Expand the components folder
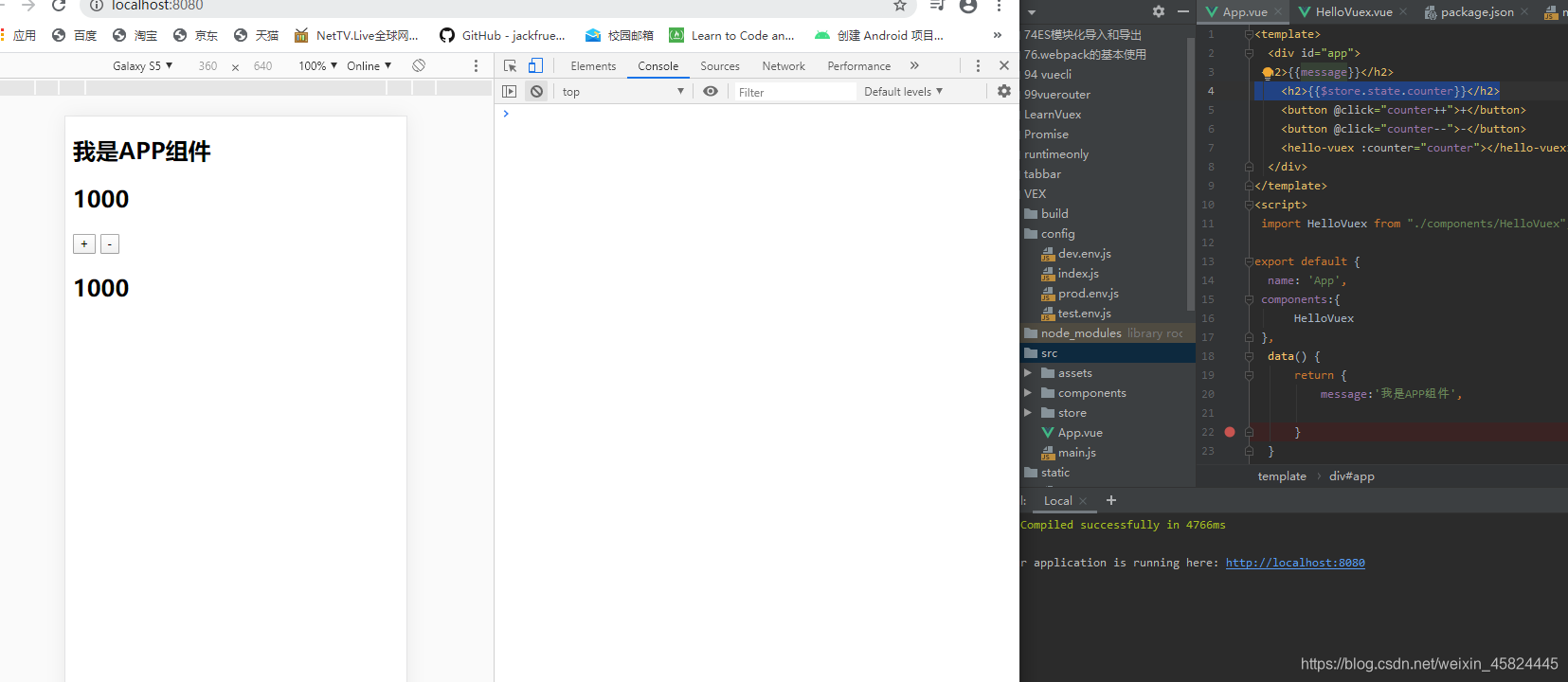1568x682 pixels. click(x=1027, y=393)
